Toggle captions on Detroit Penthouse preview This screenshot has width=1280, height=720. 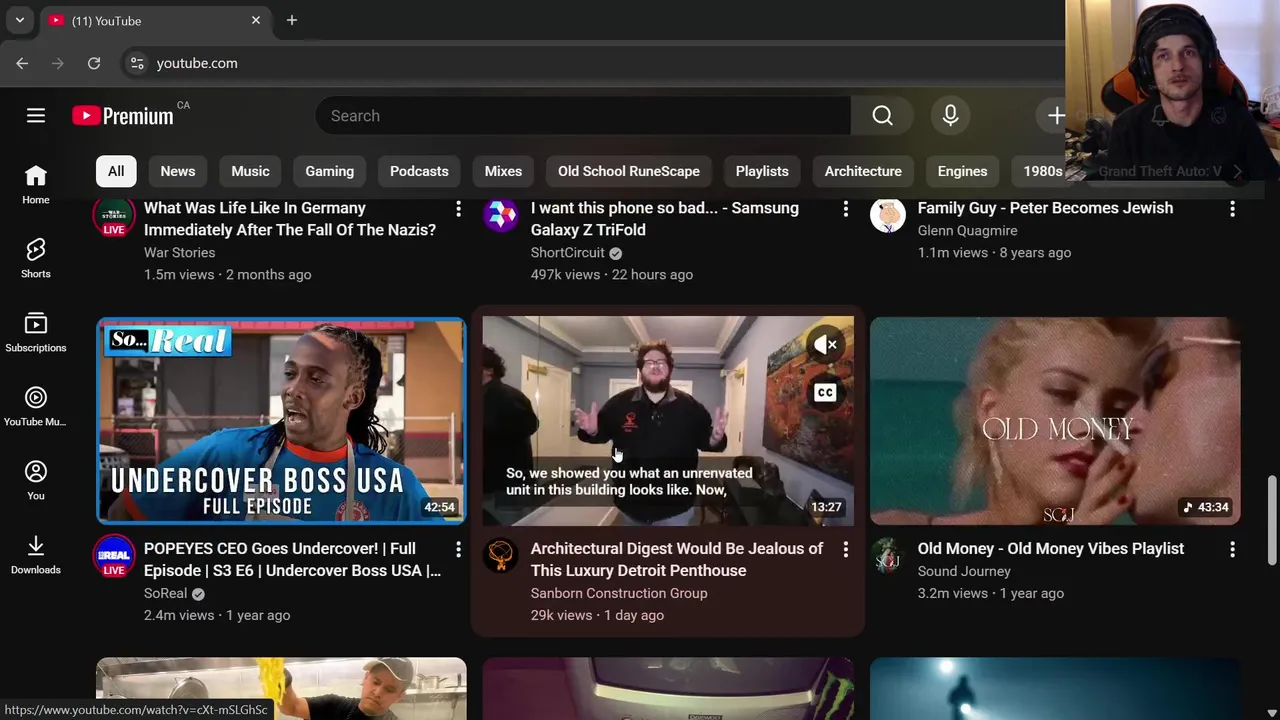tap(826, 393)
